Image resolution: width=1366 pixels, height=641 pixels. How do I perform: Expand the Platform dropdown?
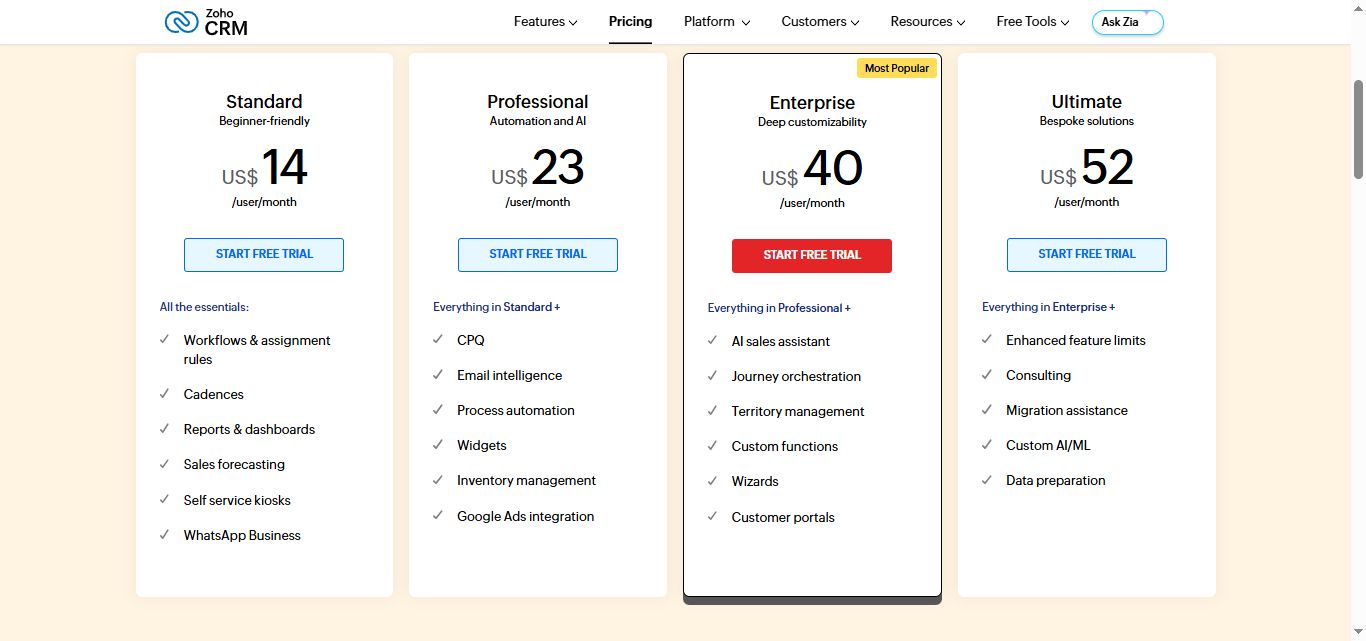pos(716,21)
